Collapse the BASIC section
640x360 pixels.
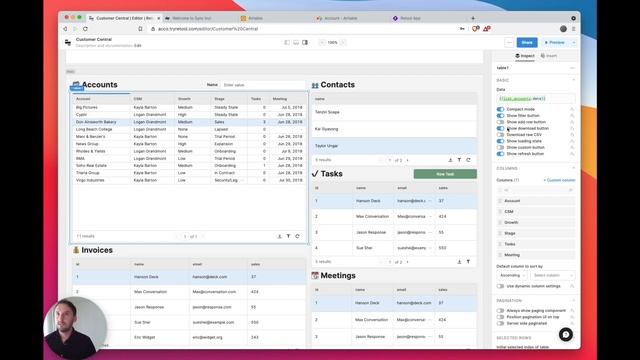[x=573, y=80]
